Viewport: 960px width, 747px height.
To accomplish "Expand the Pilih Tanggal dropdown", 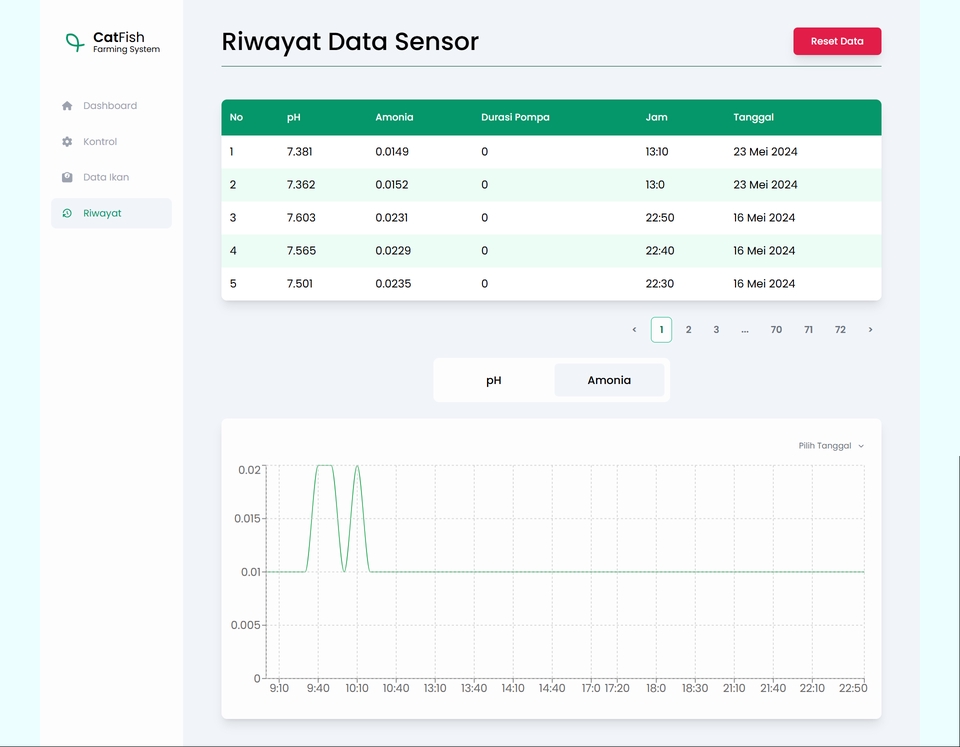I will [x=831, y=446].
